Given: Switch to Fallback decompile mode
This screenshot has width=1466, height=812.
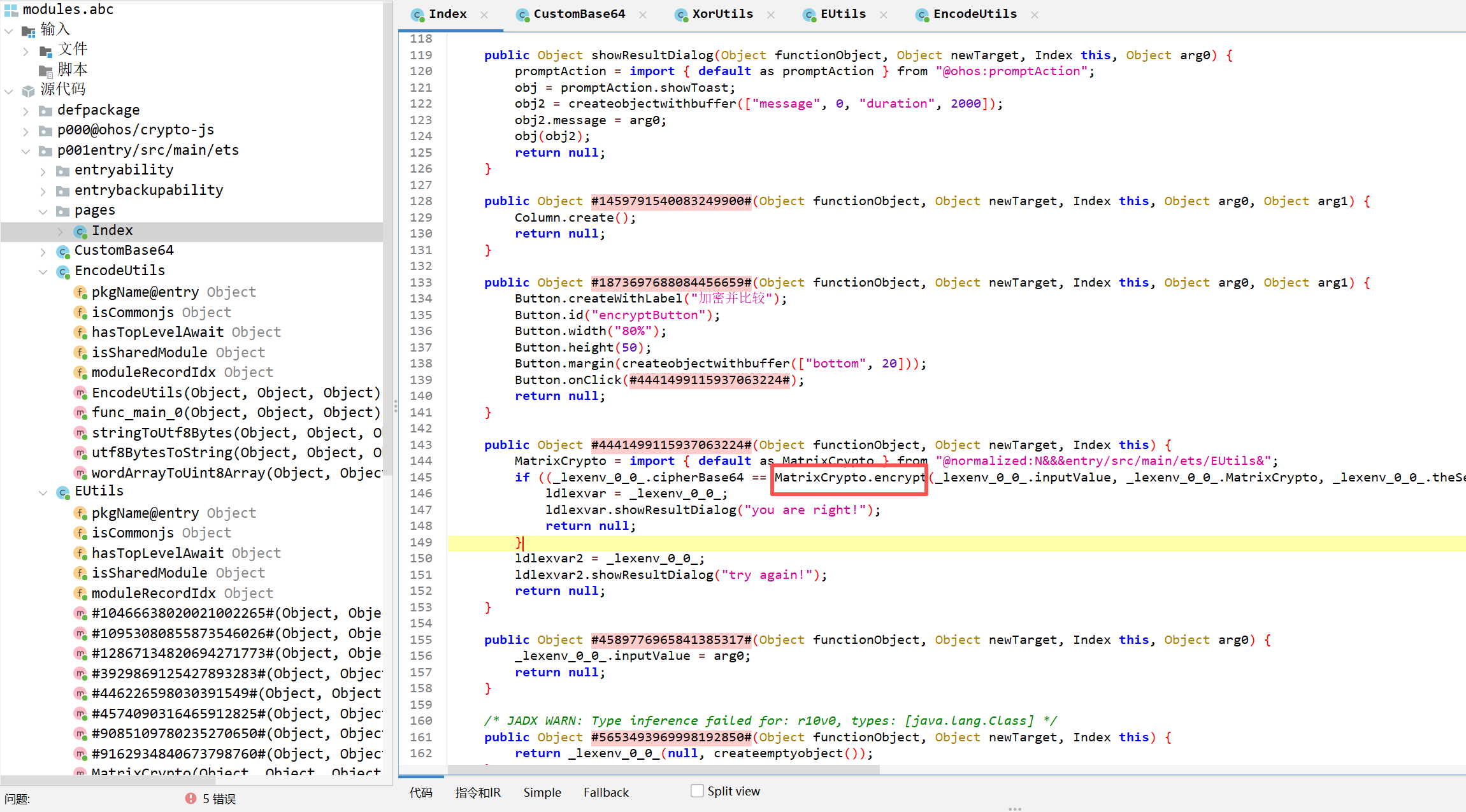Looking at the screenshot, I should 605,792.
